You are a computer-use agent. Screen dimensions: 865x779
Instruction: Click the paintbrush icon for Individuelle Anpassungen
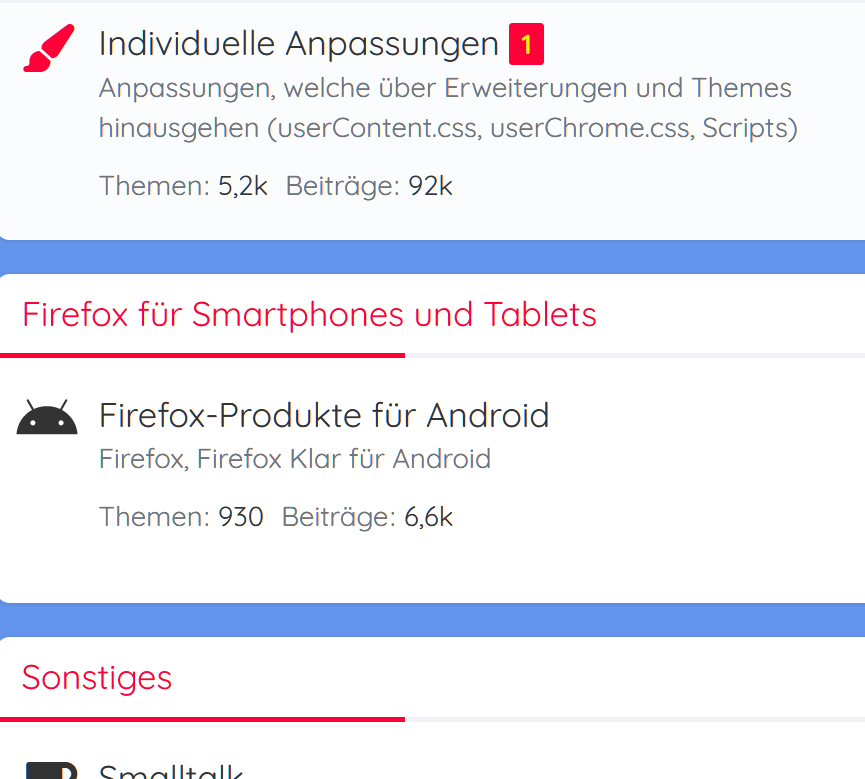click(48, 48)
